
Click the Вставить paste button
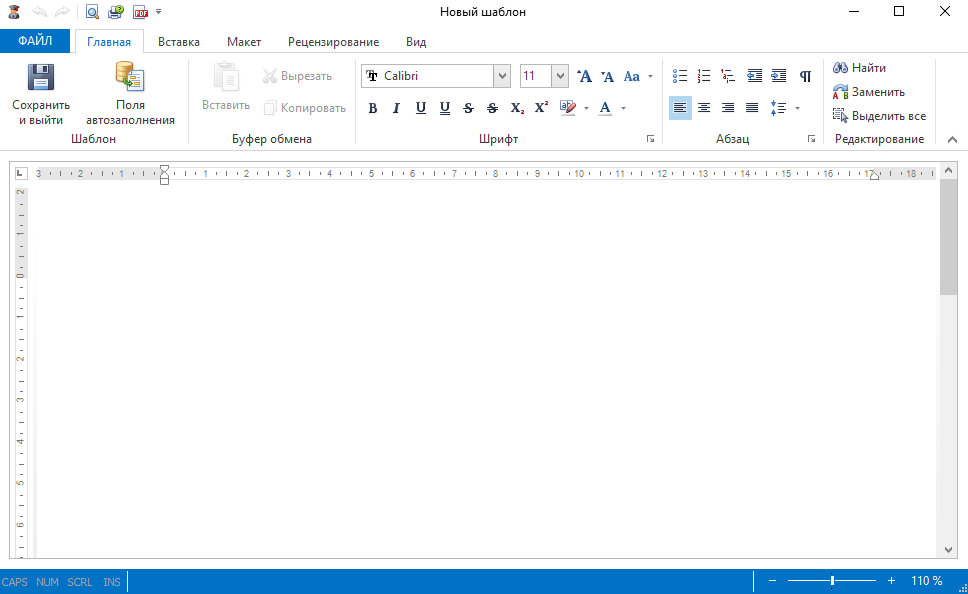tap(226, 86)
